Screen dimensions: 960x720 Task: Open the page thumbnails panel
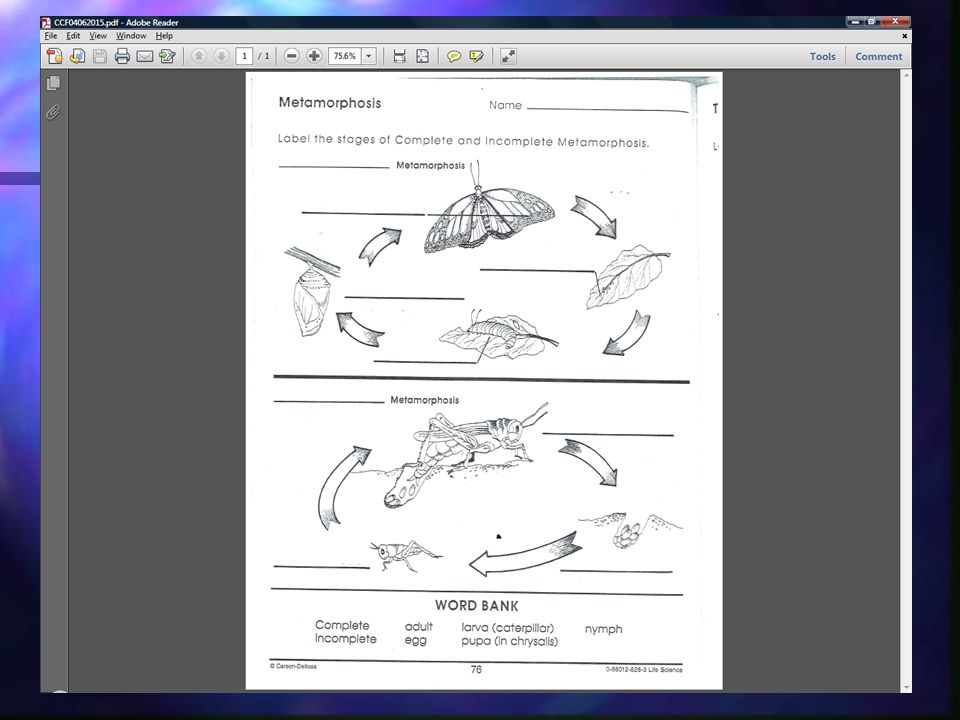pyautogui.click(x=53, y=83)
